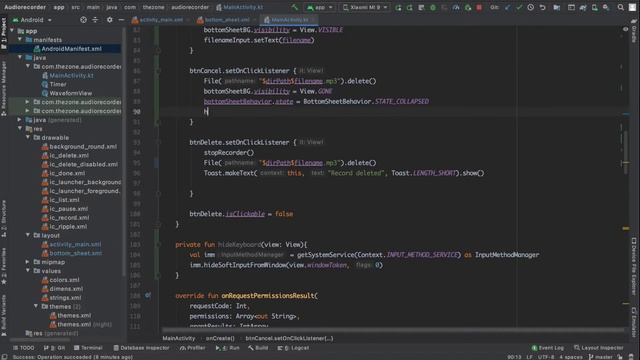
Task: Open the Android project view dropdown
Action: [32, 20]
